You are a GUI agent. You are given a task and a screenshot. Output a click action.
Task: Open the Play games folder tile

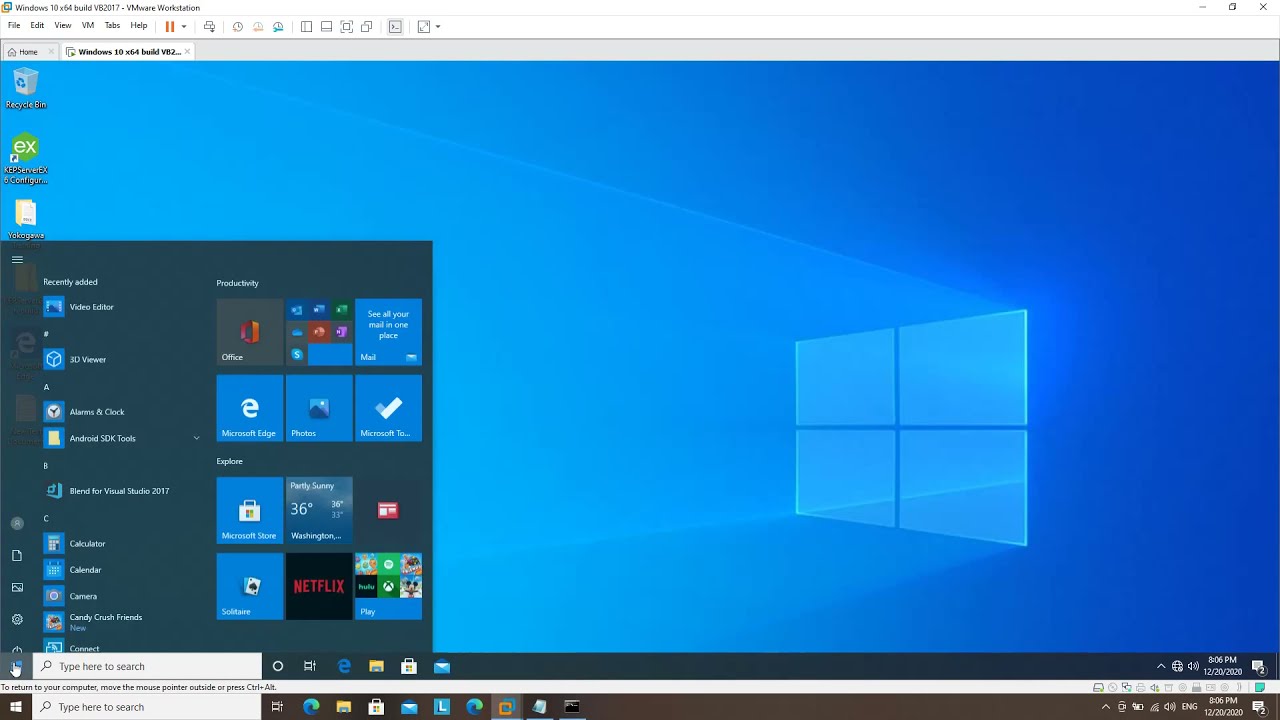388,586
